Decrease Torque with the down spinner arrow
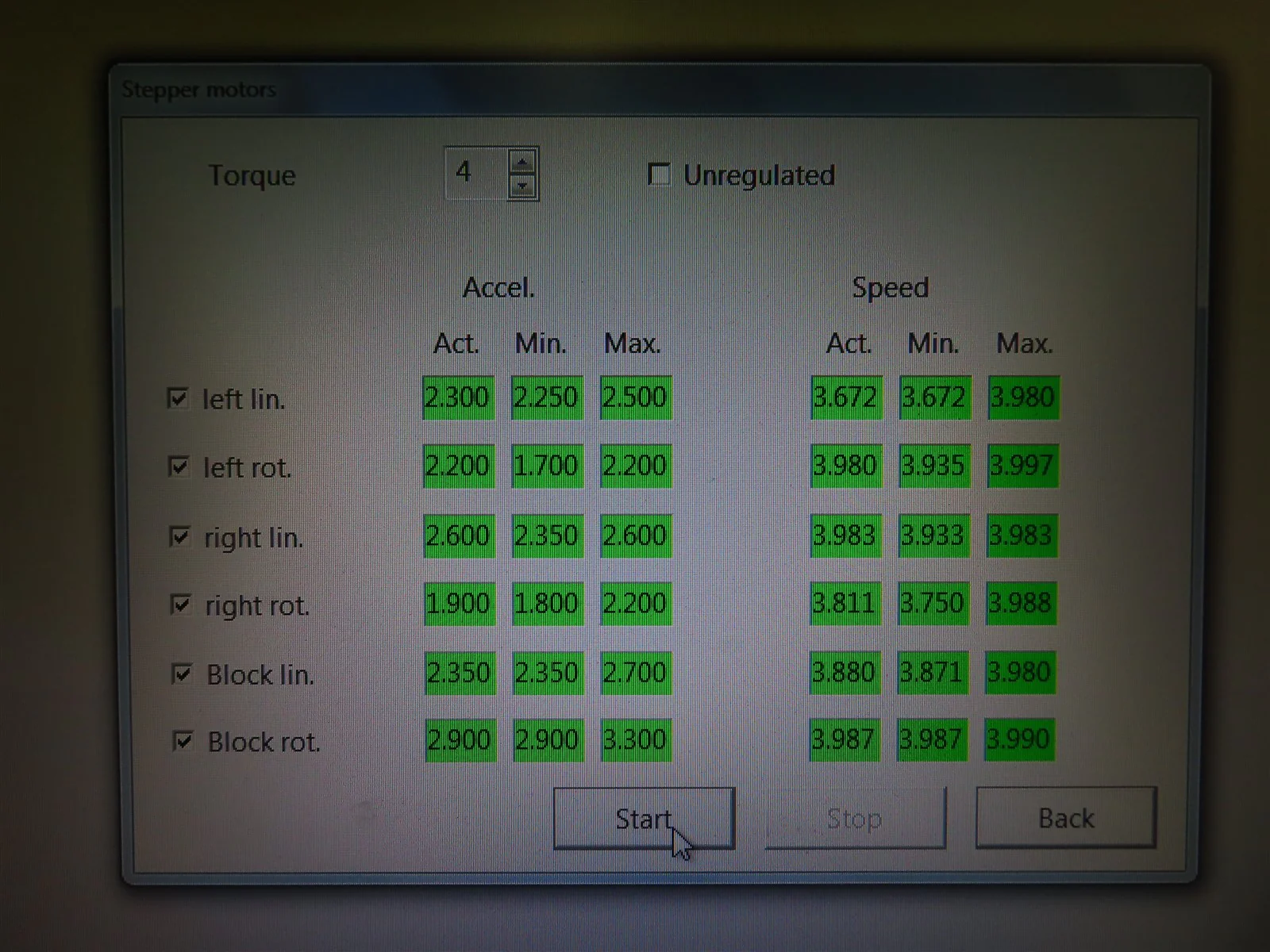This screenshot has height=952, width=1270. (x=521, y=186)
